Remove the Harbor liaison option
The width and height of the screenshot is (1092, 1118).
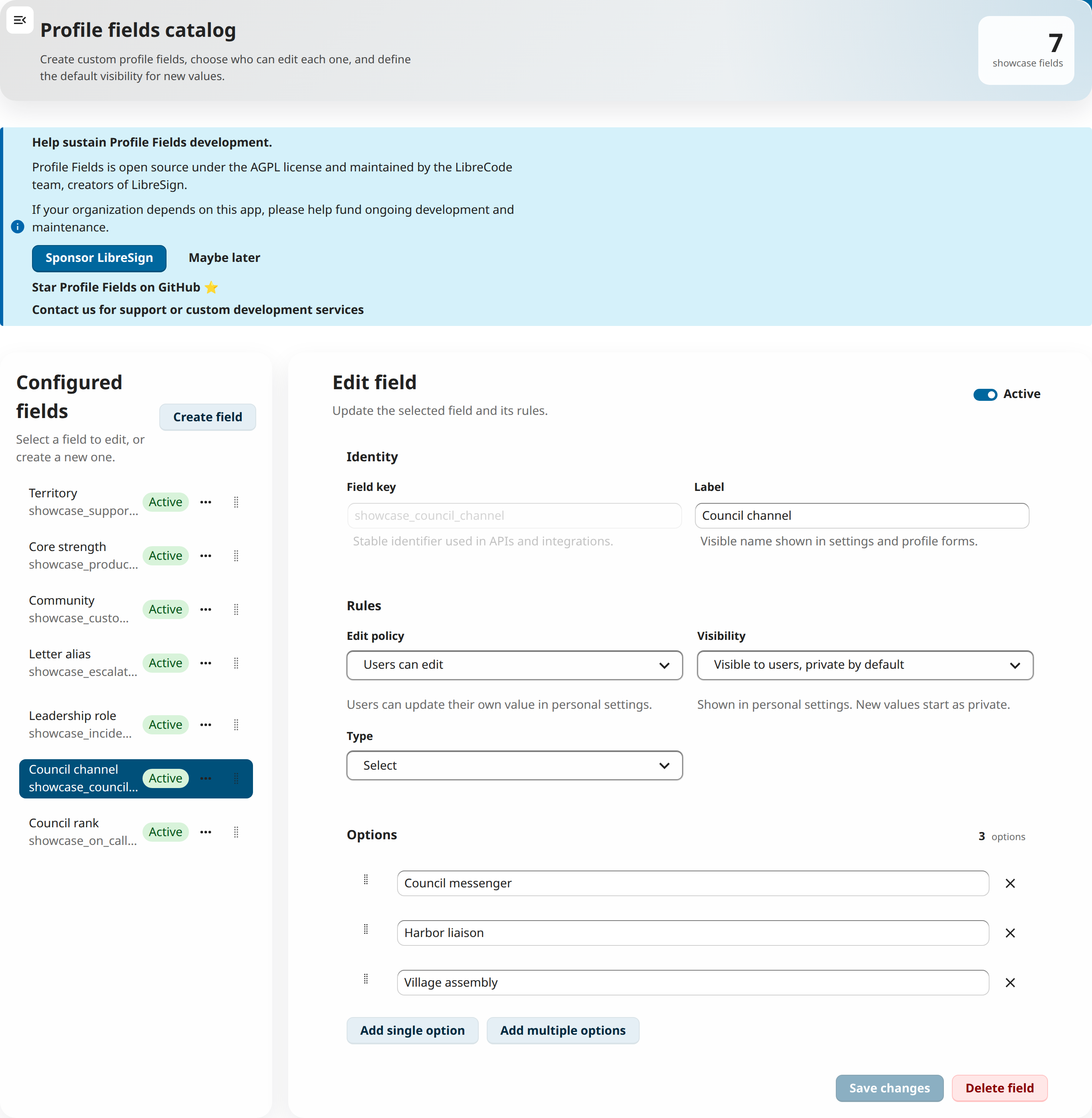(x=1011, y=933)
